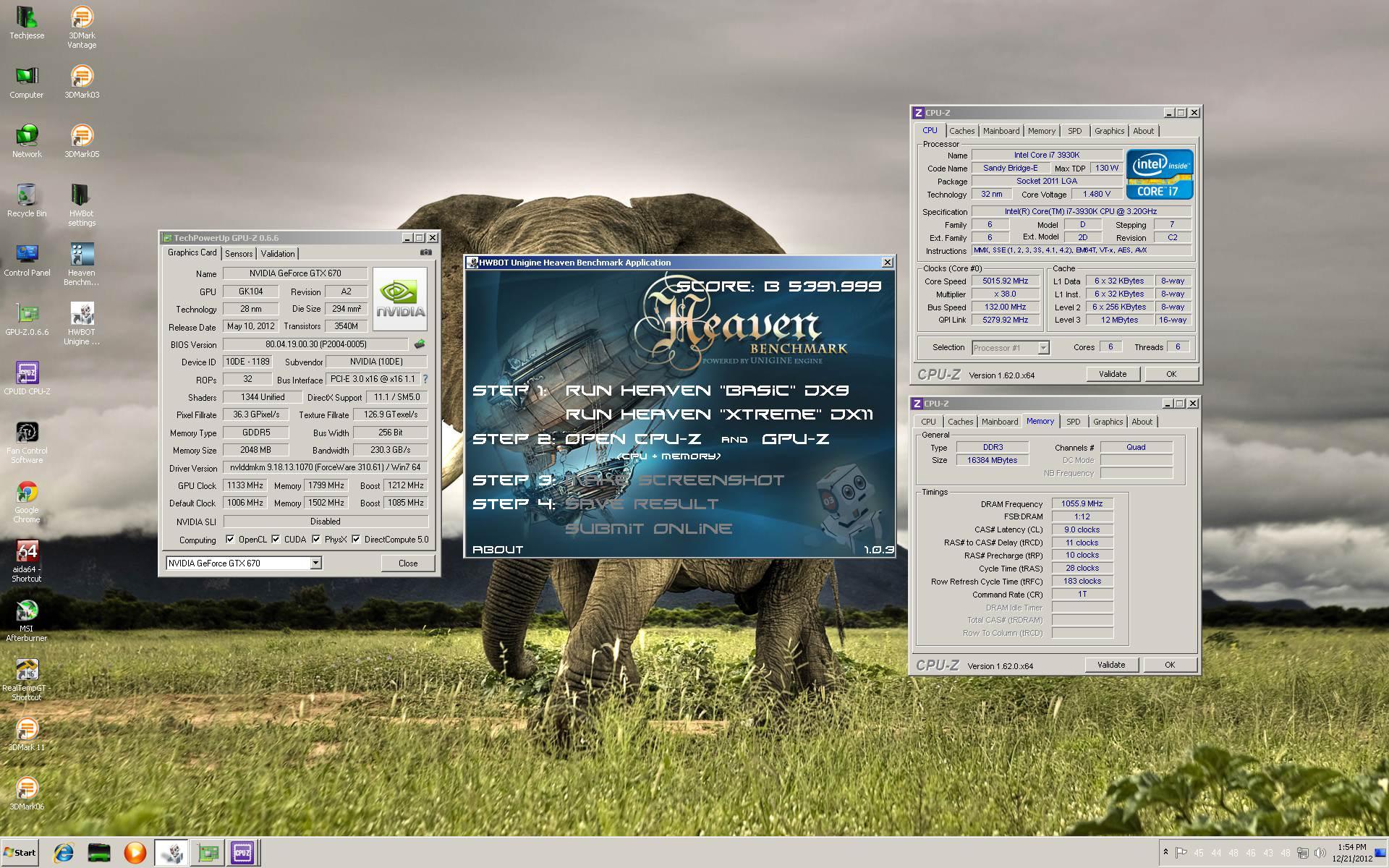Image resolution: width=1389 pixels, height=868 pixels.
Task: Open CPUID CPU-Z desktop icon
Action: click(x=27, y=379)
